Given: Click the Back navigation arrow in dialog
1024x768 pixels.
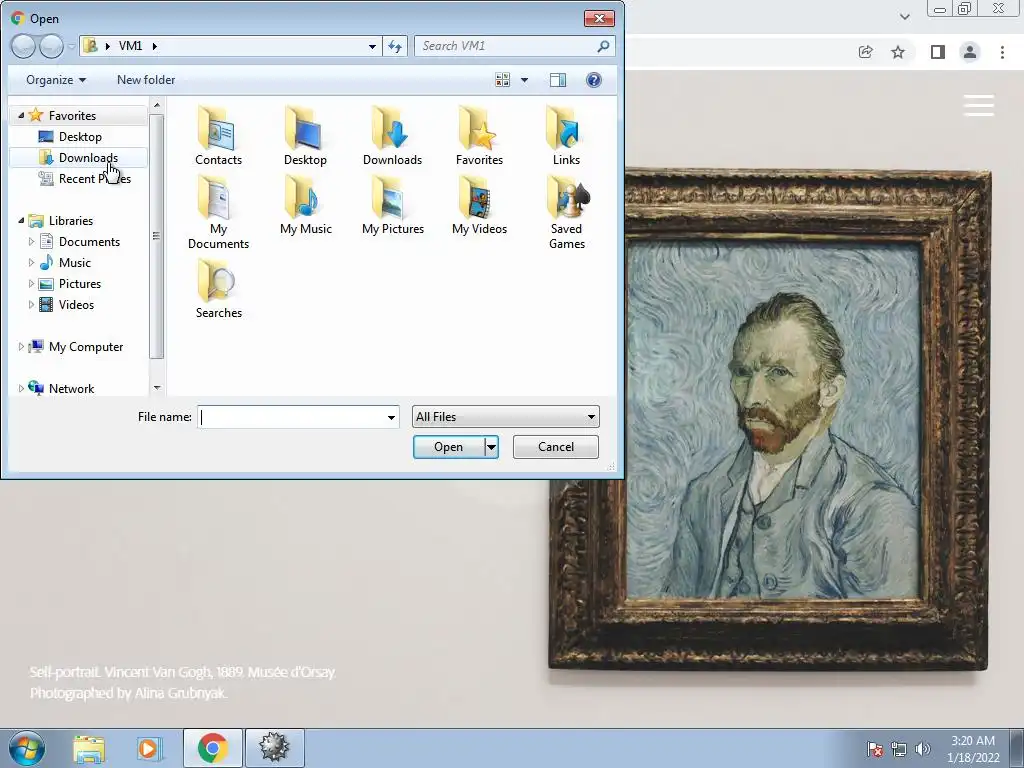Looking at the screenshot, I should 24,46.
